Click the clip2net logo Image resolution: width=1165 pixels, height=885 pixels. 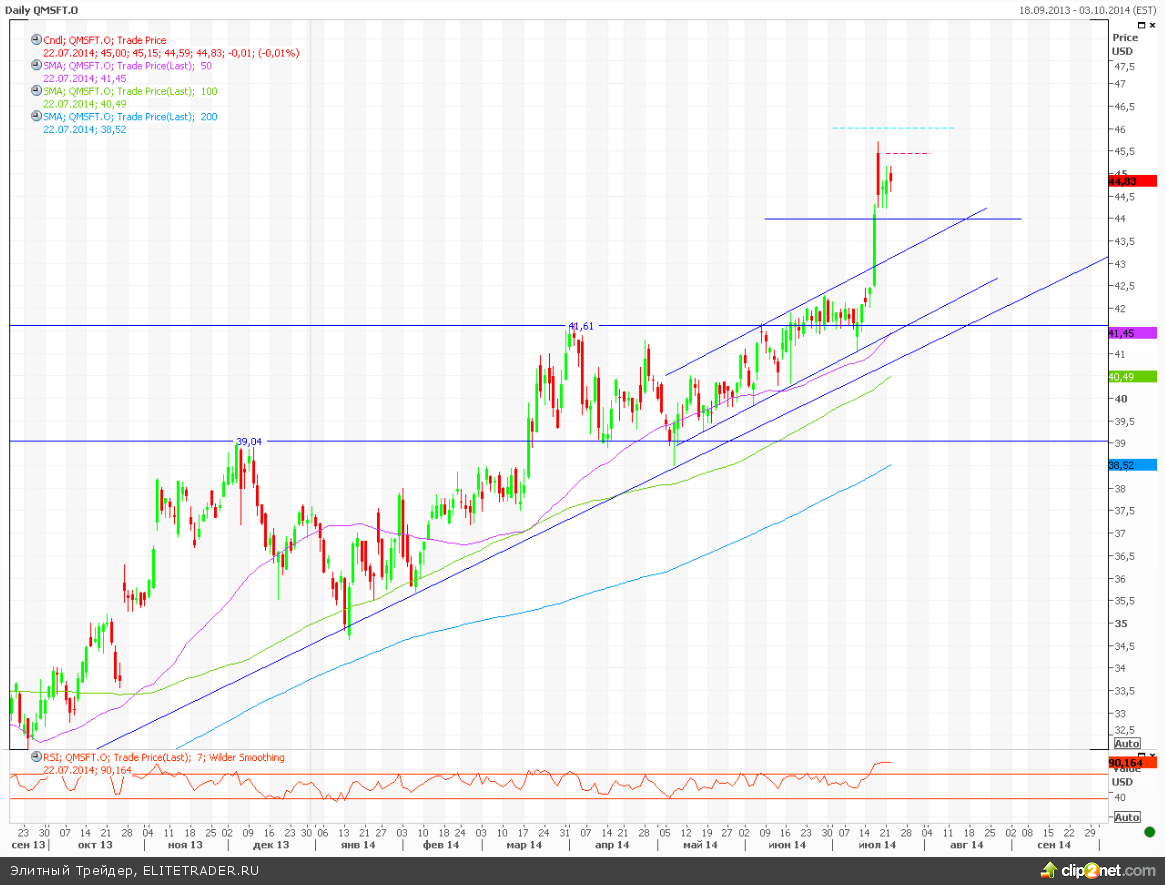pos(1098,870)
